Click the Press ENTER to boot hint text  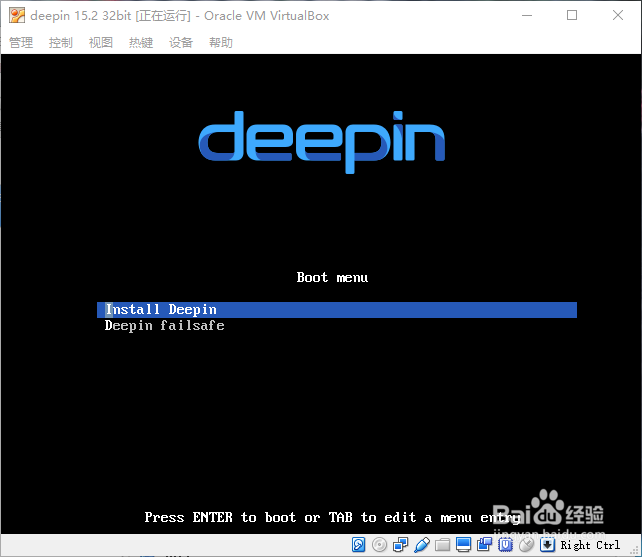pos(332,518)
